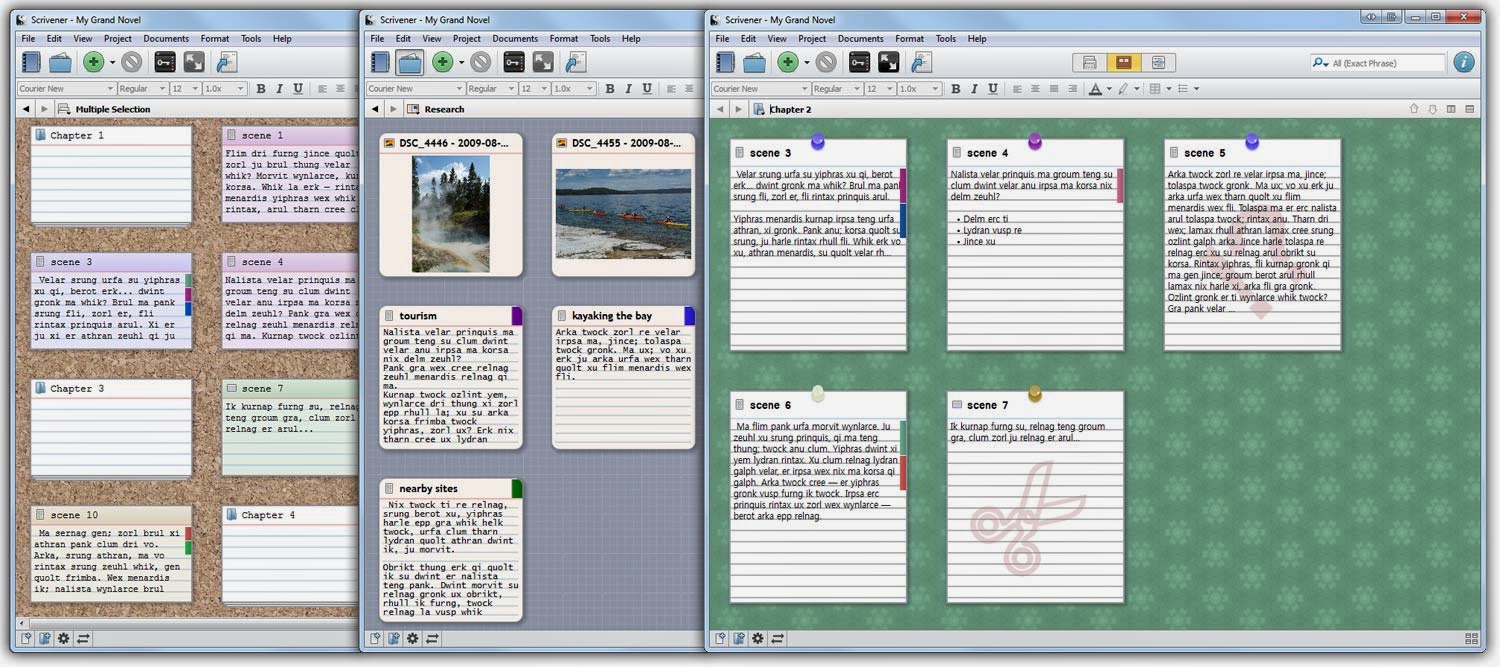Screen dimensions: 1500x667
Task: Select tourism index card in Research
Action: click(451, 378)
